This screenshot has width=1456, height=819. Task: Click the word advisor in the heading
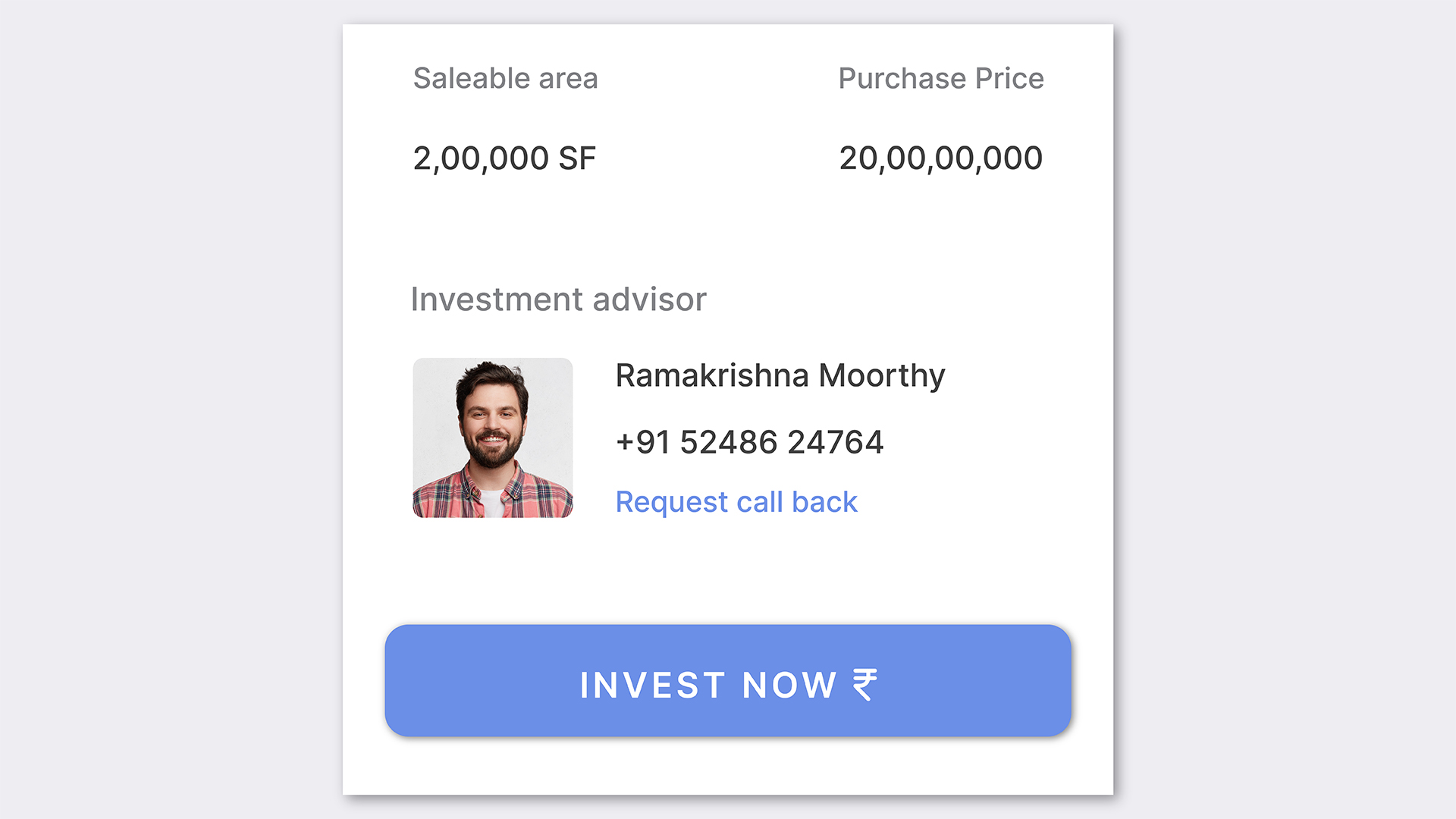pos(649,300)
